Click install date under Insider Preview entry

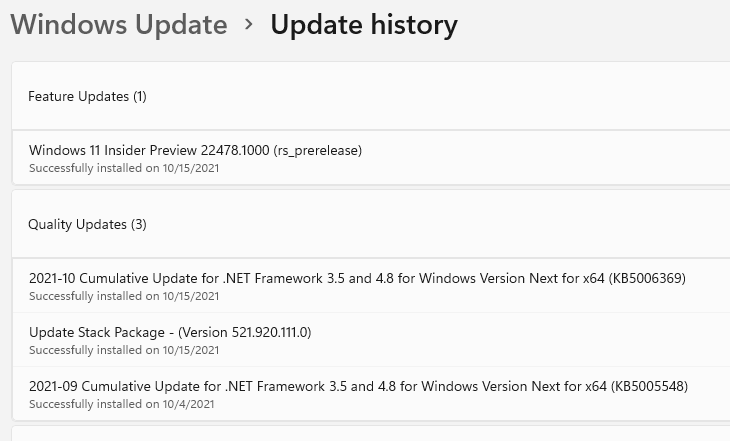pyautogui.click(x=190, y=168)
